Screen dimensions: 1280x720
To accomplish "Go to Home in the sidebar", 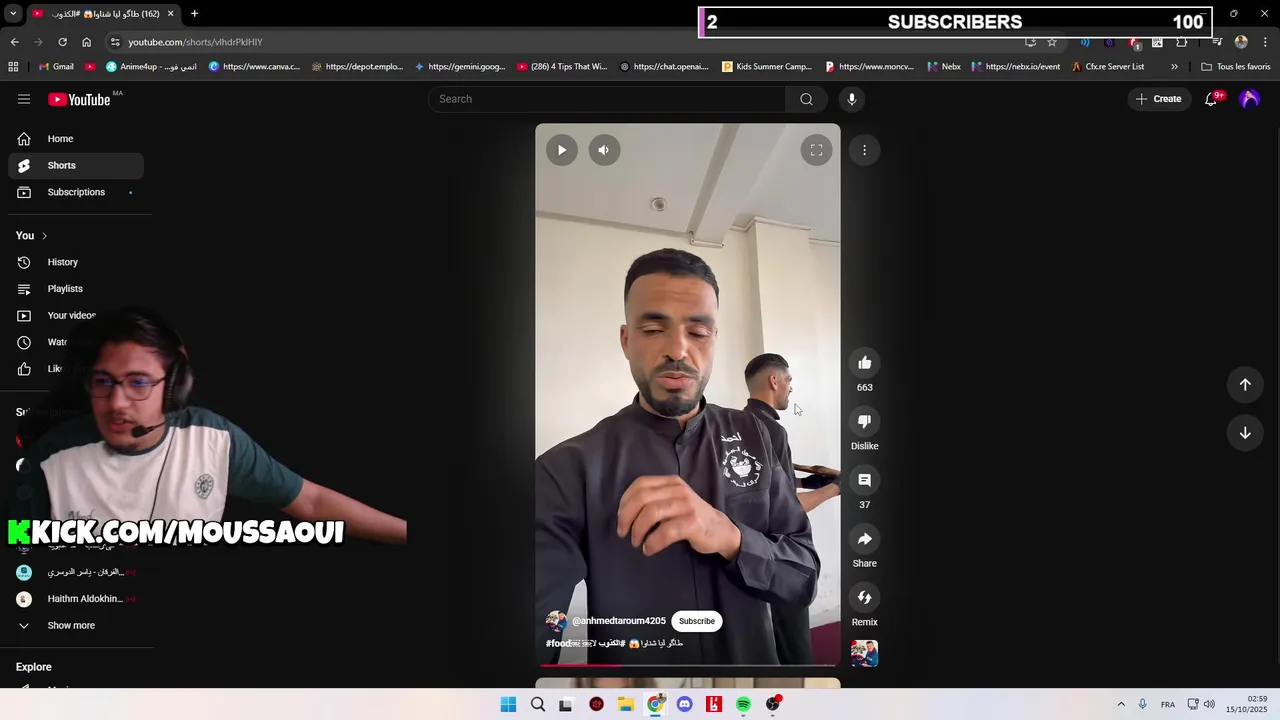I will tap(76, 139).
